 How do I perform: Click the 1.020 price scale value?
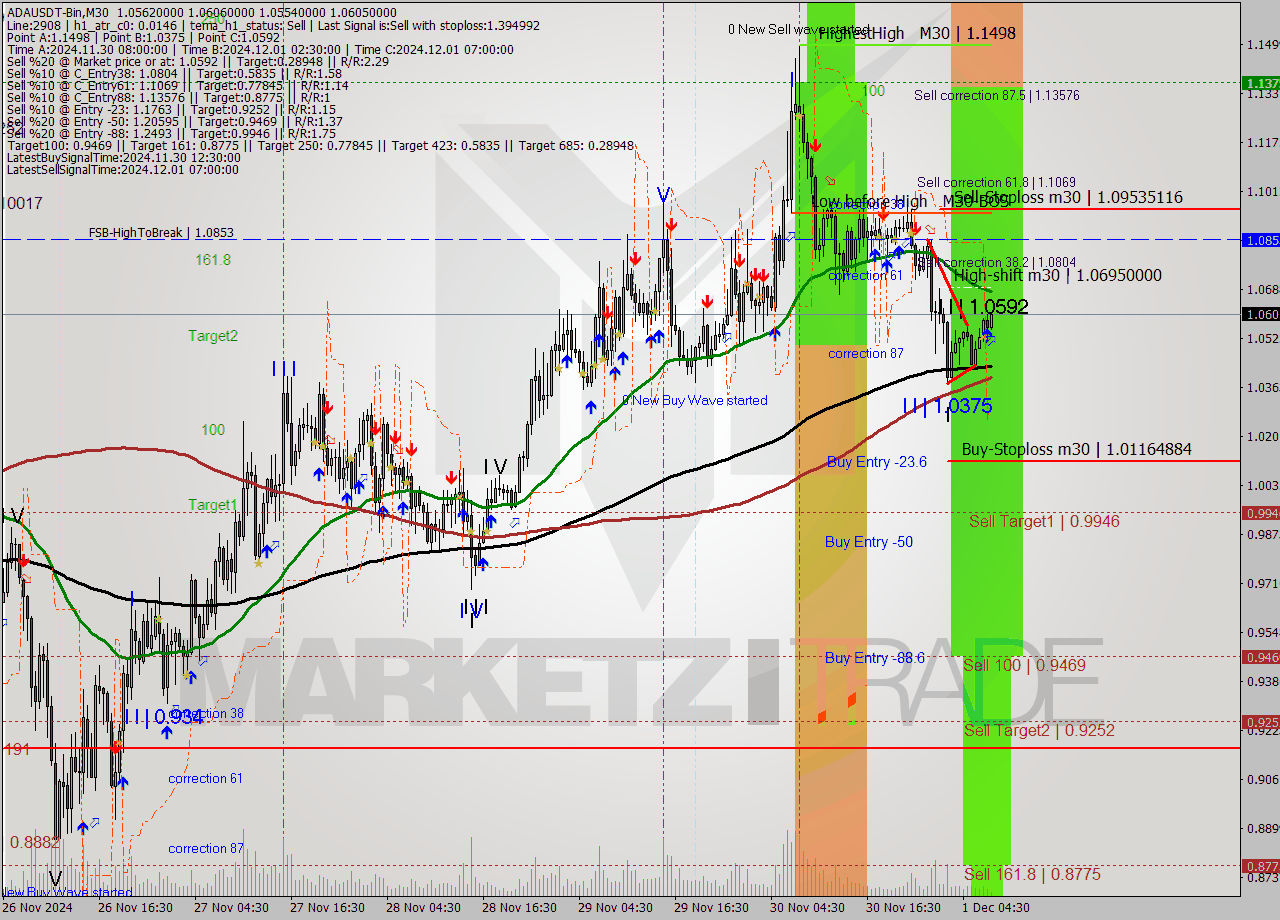pyautogui.click(x=1262, y=436)
